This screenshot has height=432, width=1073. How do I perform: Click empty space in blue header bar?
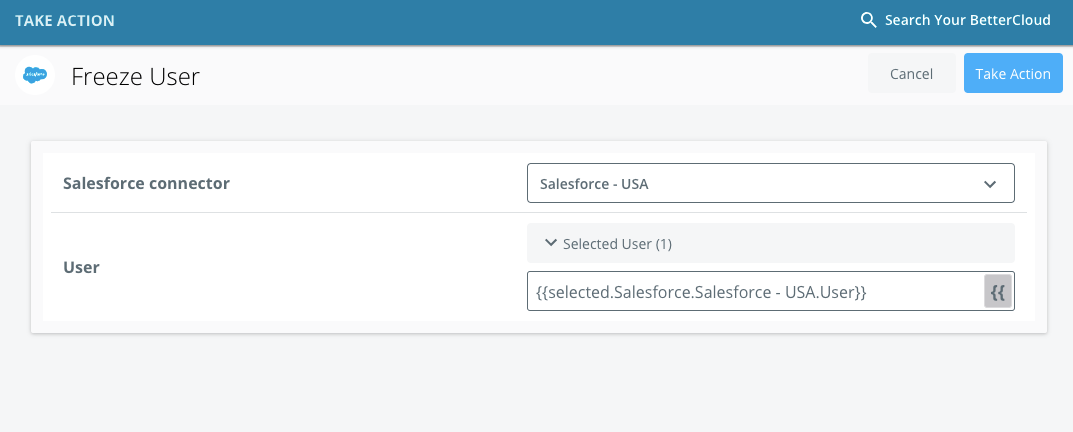[479, 21]
